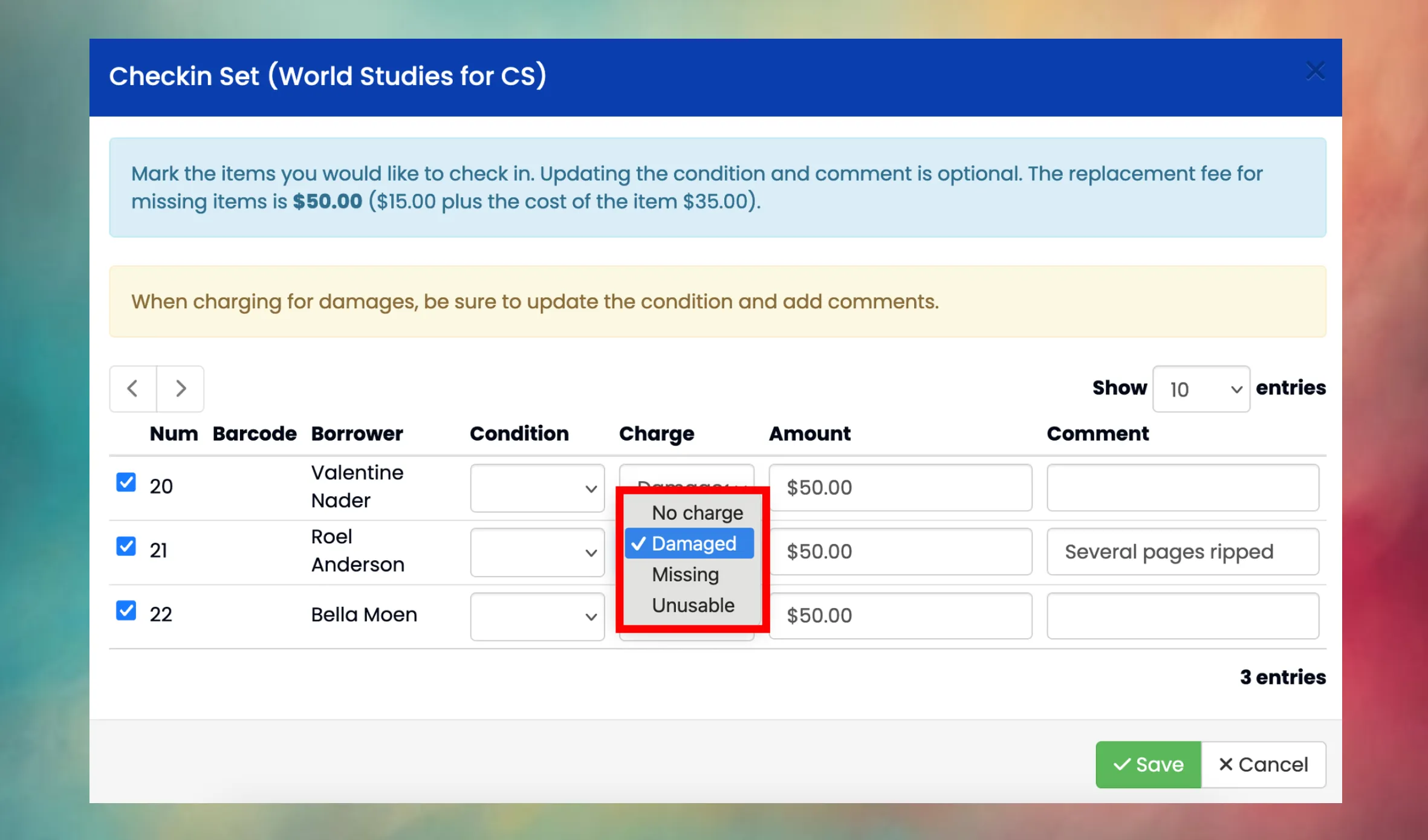Click the checkmark next to Damaged option

638,543
